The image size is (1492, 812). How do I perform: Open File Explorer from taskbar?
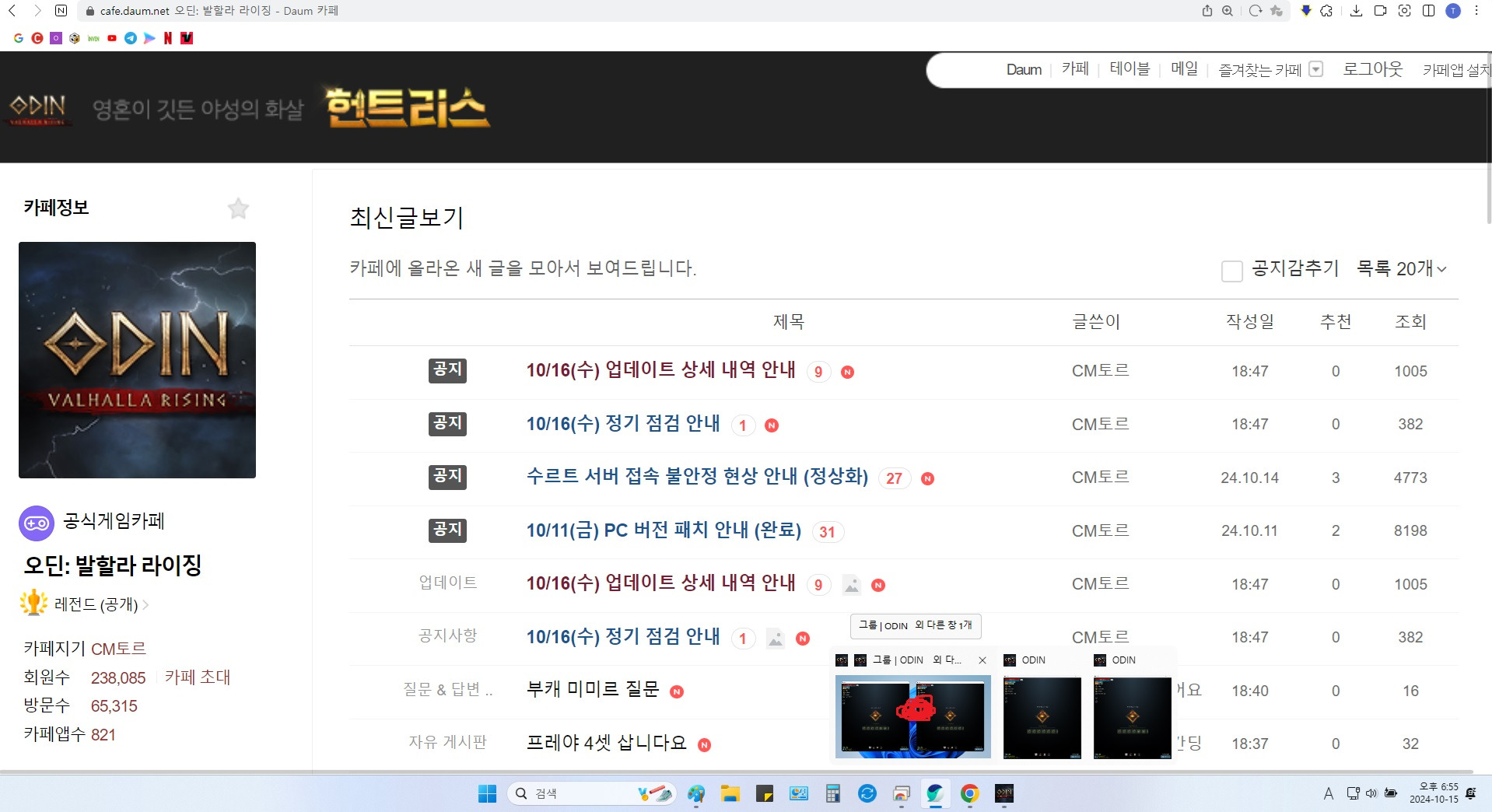click(730, 793)
